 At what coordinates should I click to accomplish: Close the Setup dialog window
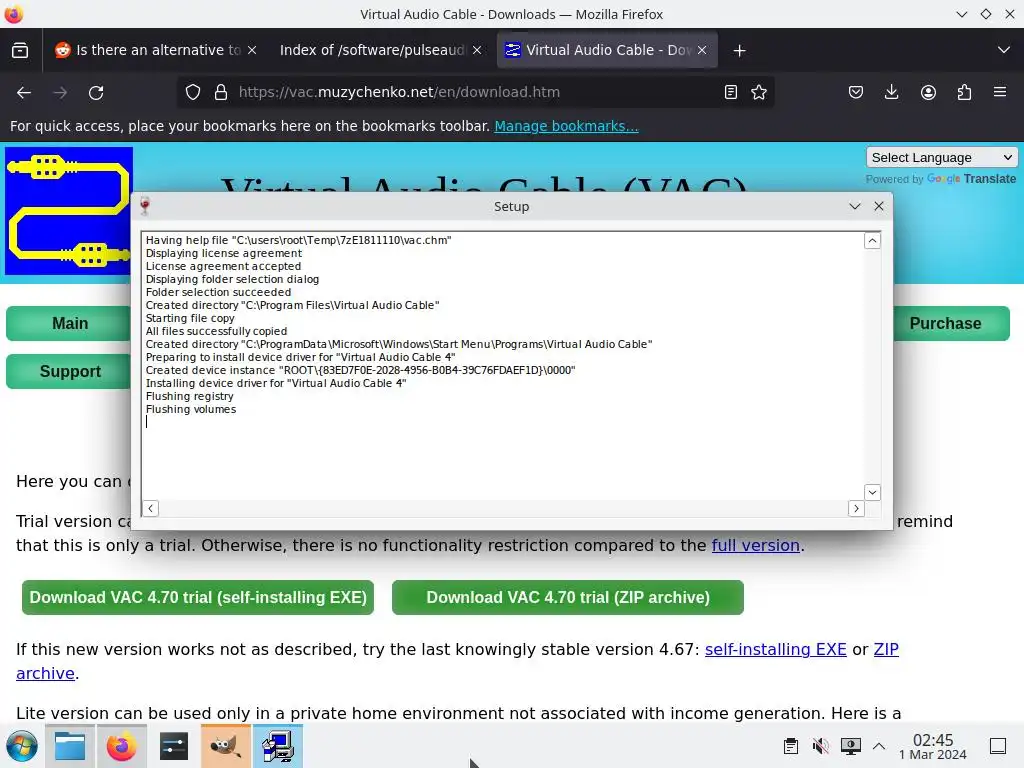pyautogui.click(x=879, y=206)
